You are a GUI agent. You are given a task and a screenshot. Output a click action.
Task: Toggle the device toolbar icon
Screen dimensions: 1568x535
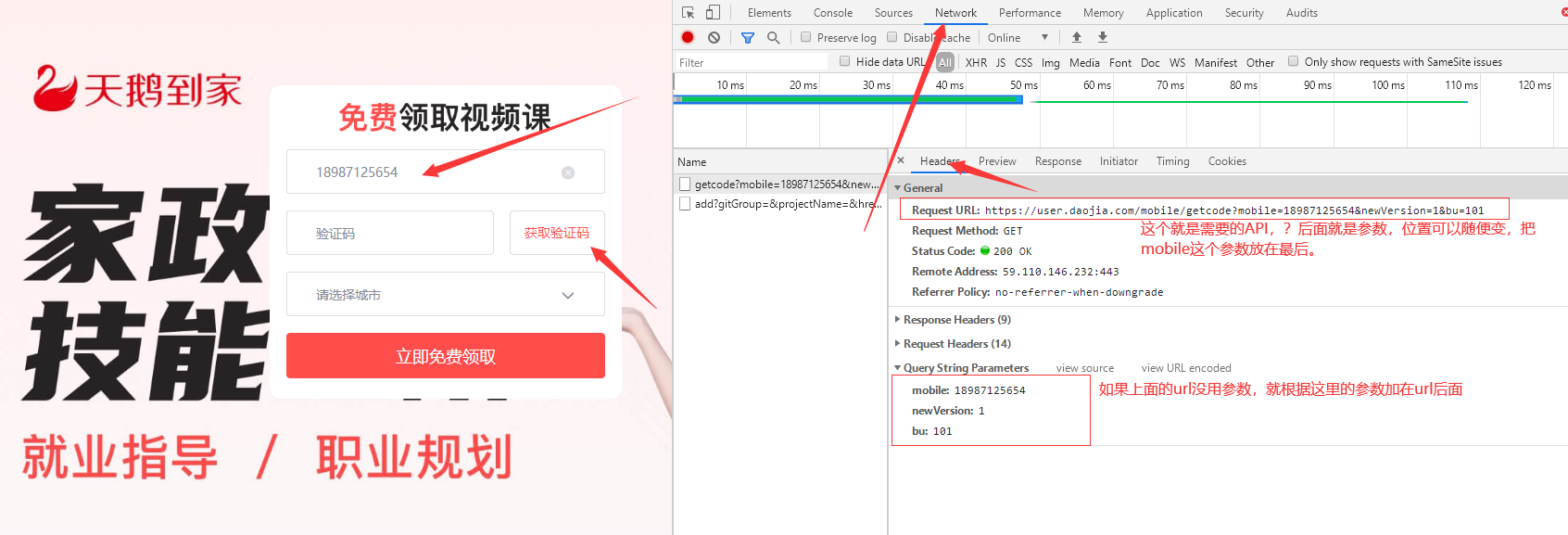713,13
